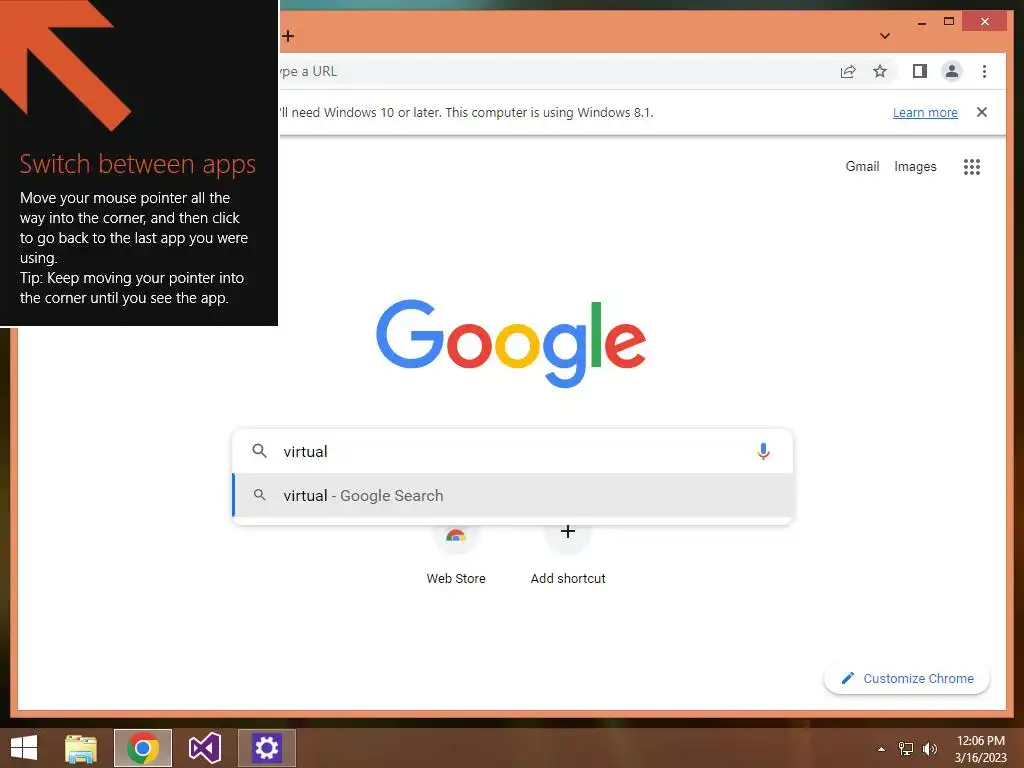
Task: Open the clock showing 12:06 PM
Action: tap(980, 748)
